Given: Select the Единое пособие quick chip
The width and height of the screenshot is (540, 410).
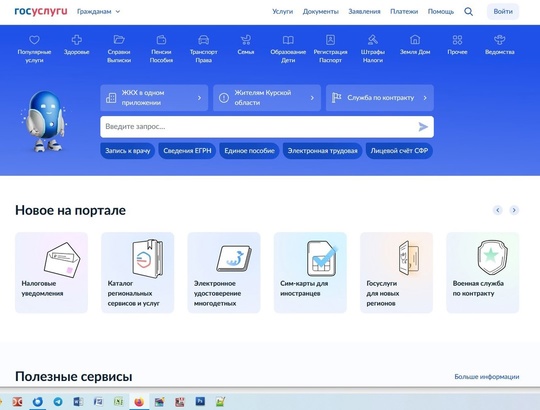Looking at the screenshot, I should pos(249,151).
